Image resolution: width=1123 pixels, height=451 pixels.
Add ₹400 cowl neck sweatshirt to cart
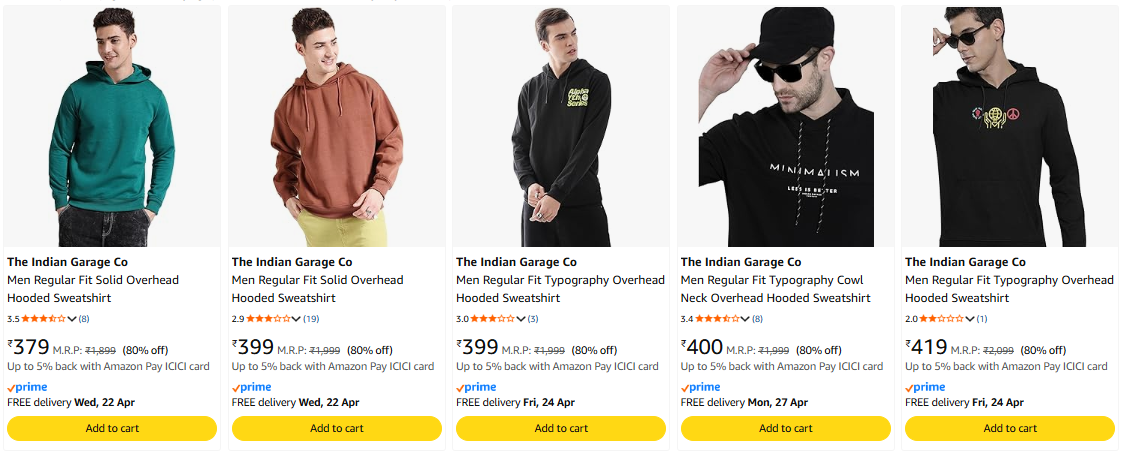pos(786,428)
